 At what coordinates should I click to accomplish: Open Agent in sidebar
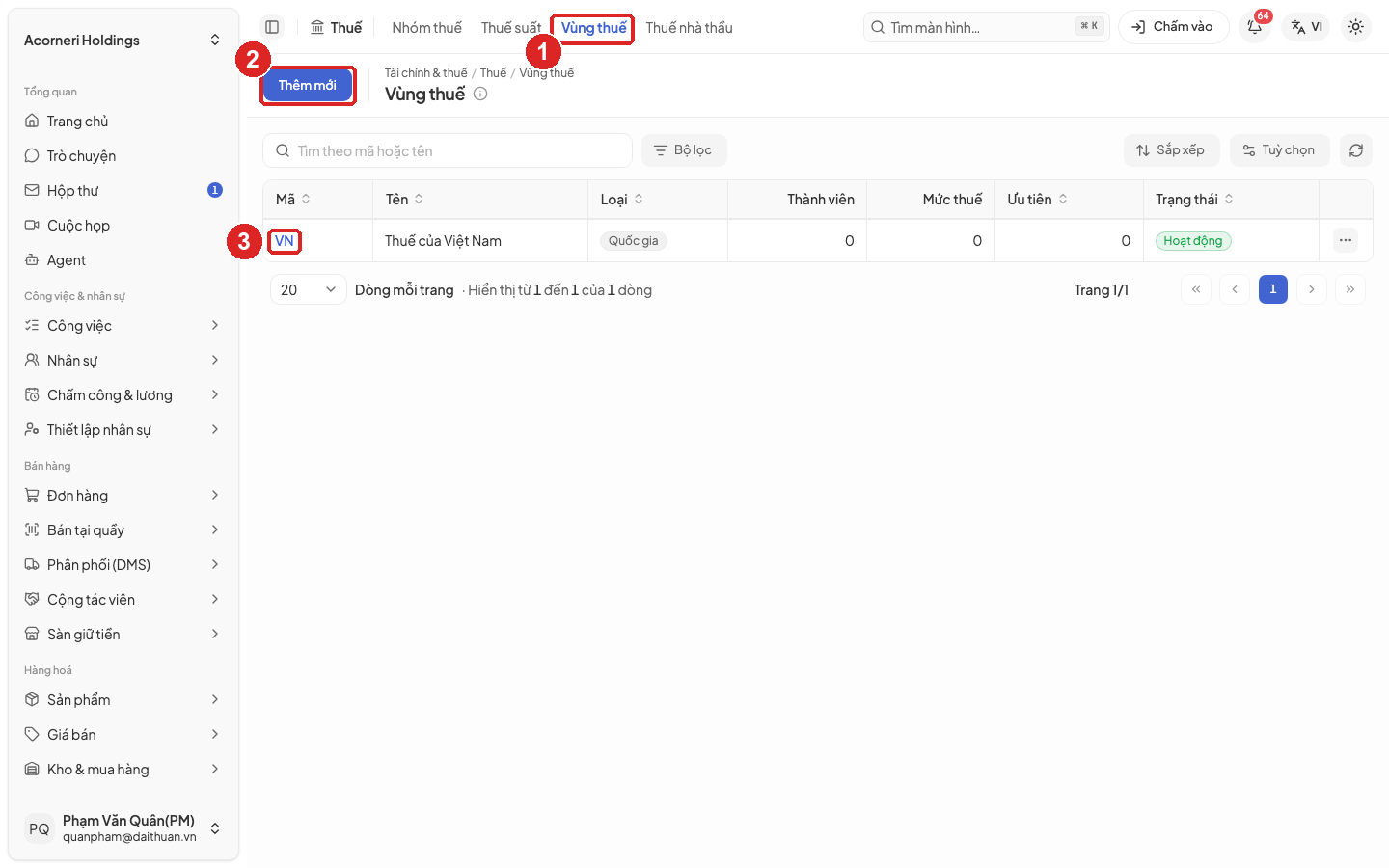point(123,260)
